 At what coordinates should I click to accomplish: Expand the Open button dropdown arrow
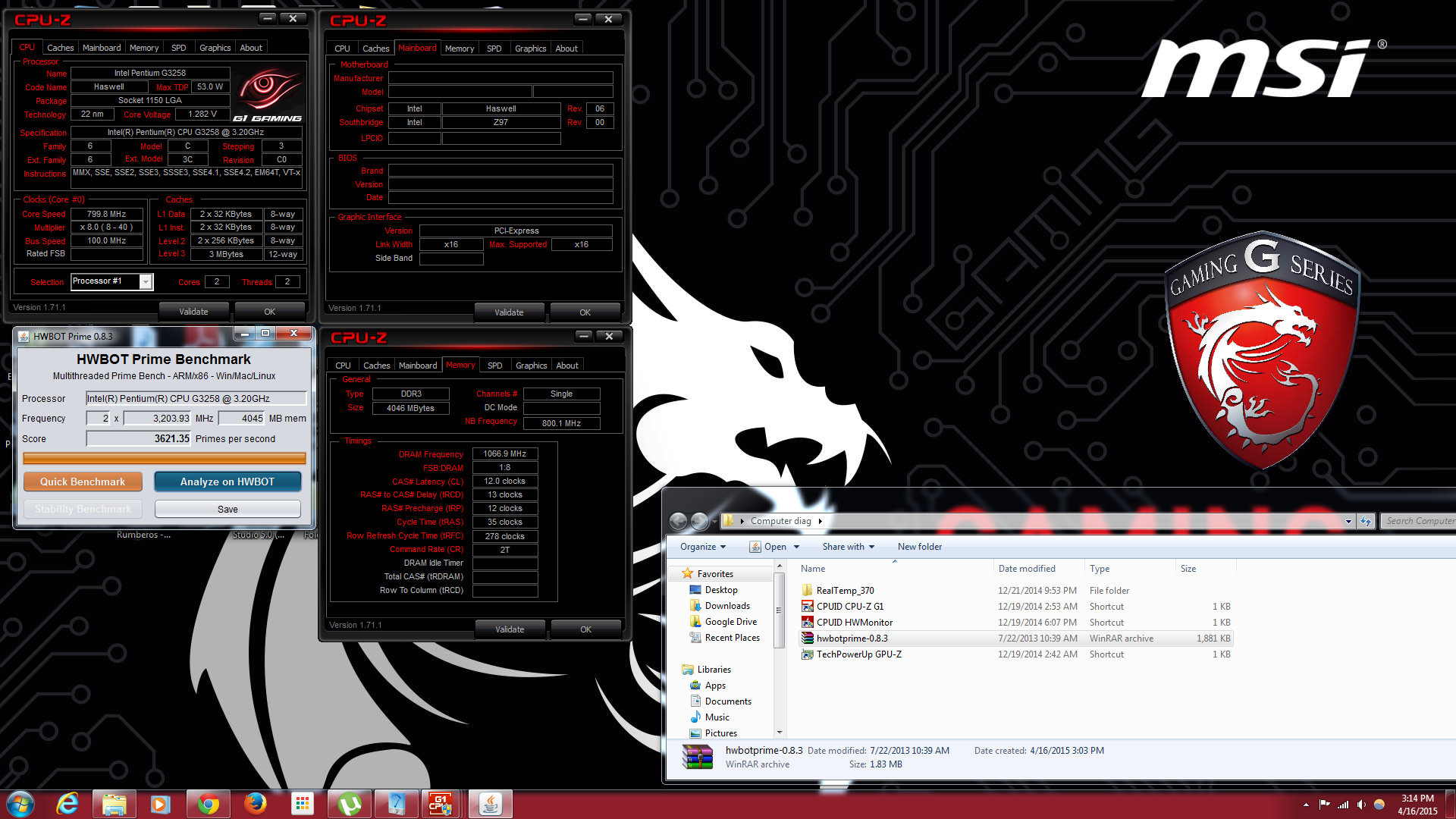click(x=796, y=547)
